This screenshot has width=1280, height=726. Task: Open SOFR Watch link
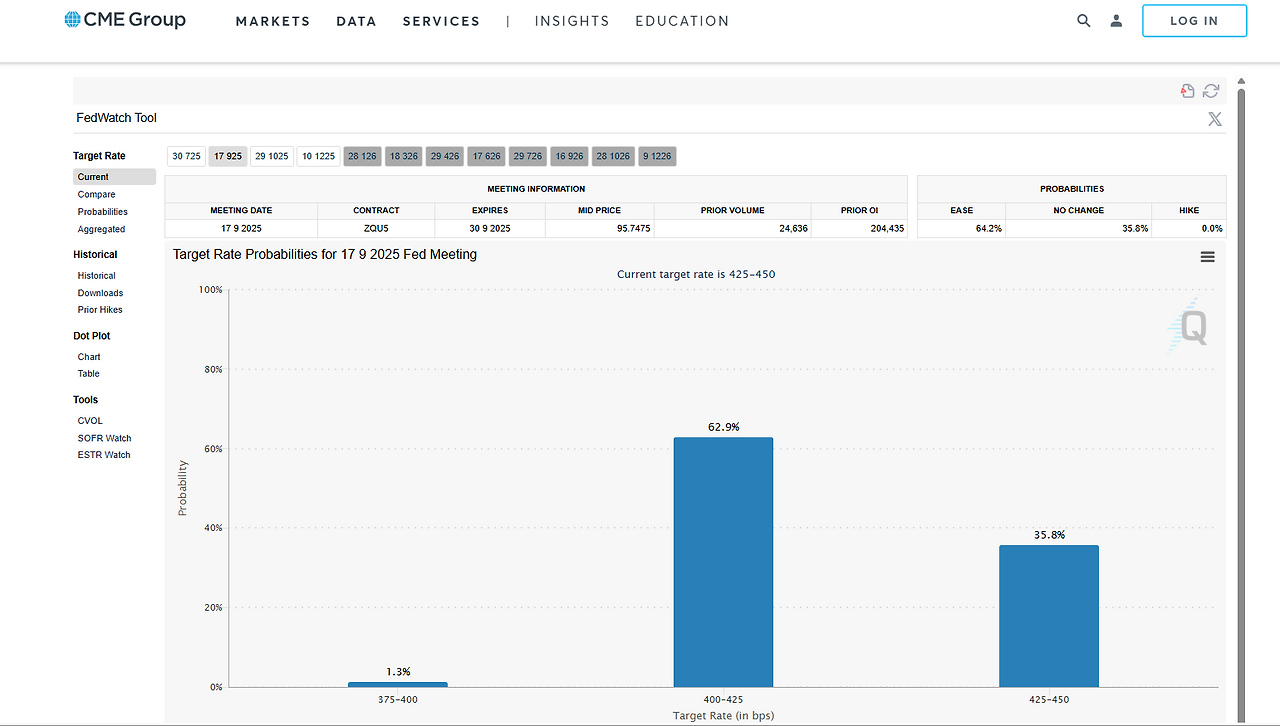104,438
